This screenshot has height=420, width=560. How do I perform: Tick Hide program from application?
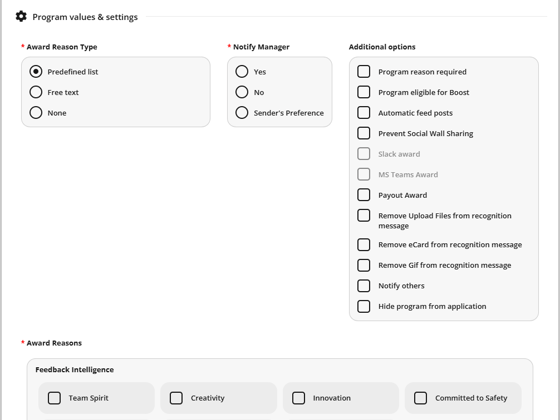(x=364, y=306)
